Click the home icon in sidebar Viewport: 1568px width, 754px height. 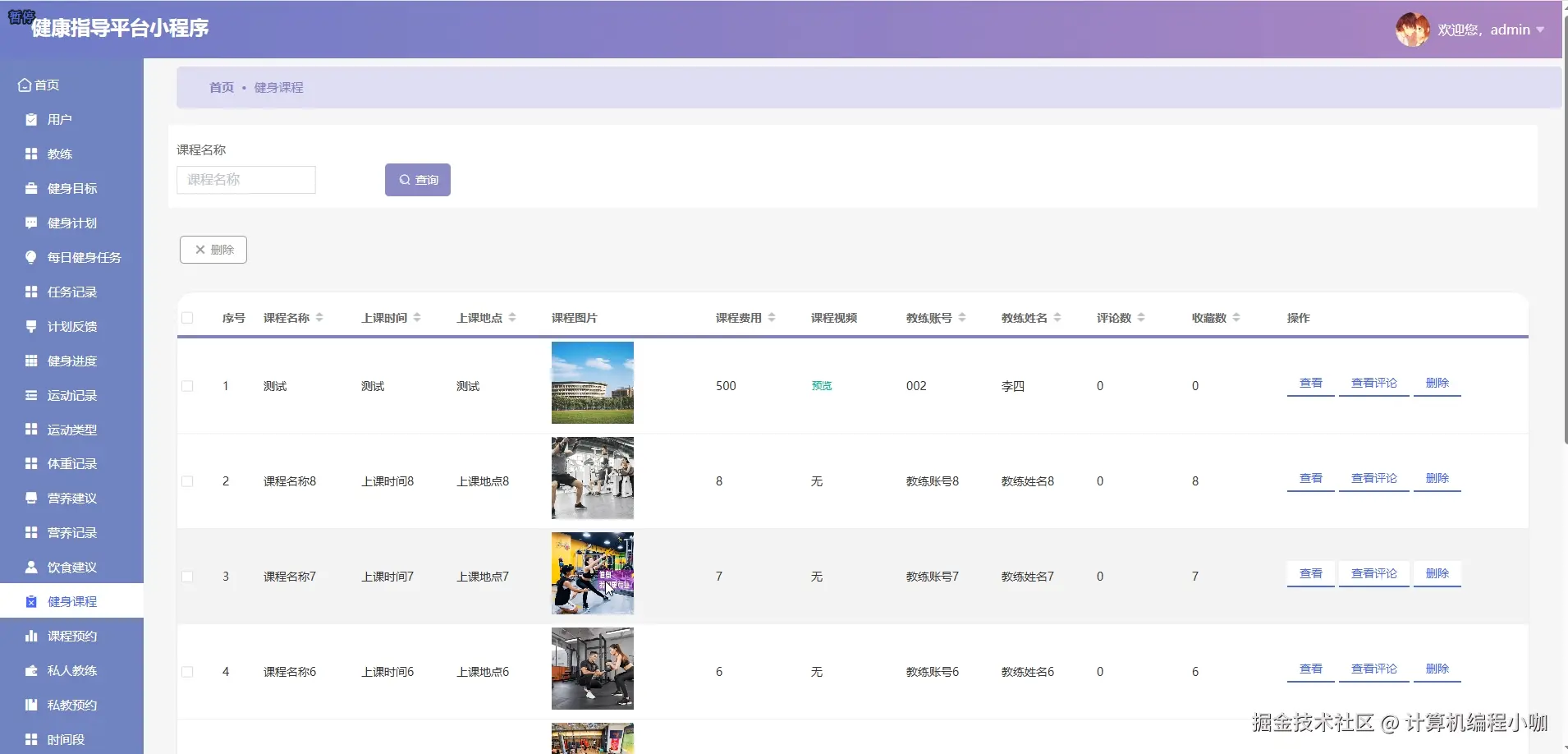coord(25,85)
